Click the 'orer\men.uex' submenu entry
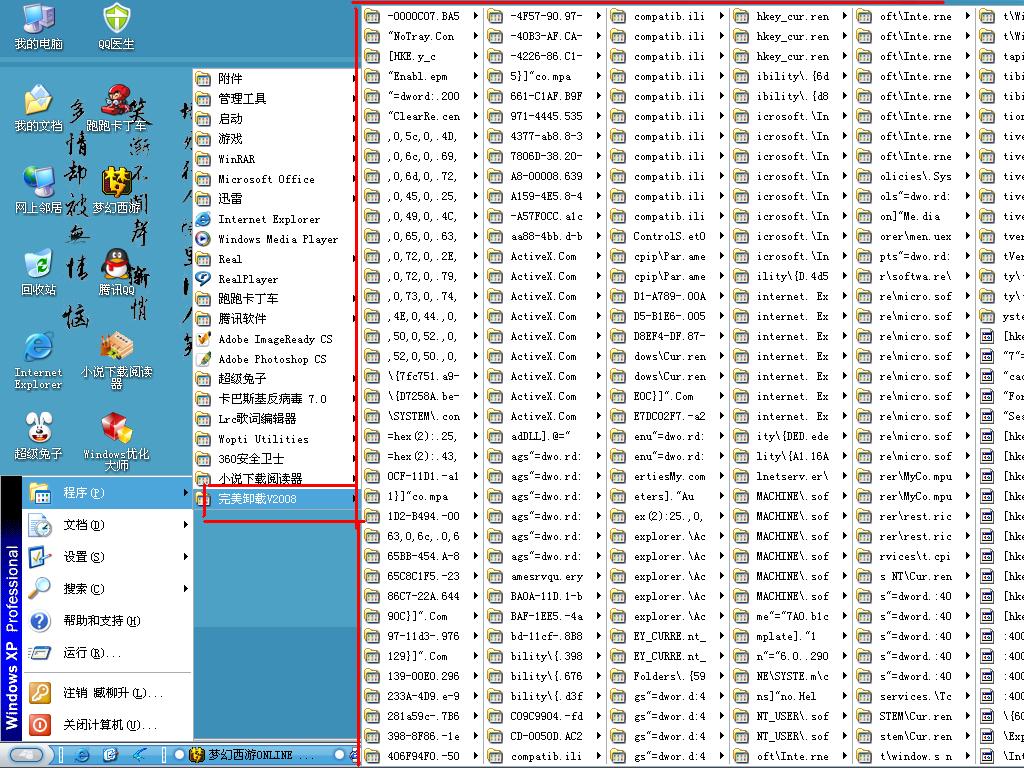 coord(914,236)
